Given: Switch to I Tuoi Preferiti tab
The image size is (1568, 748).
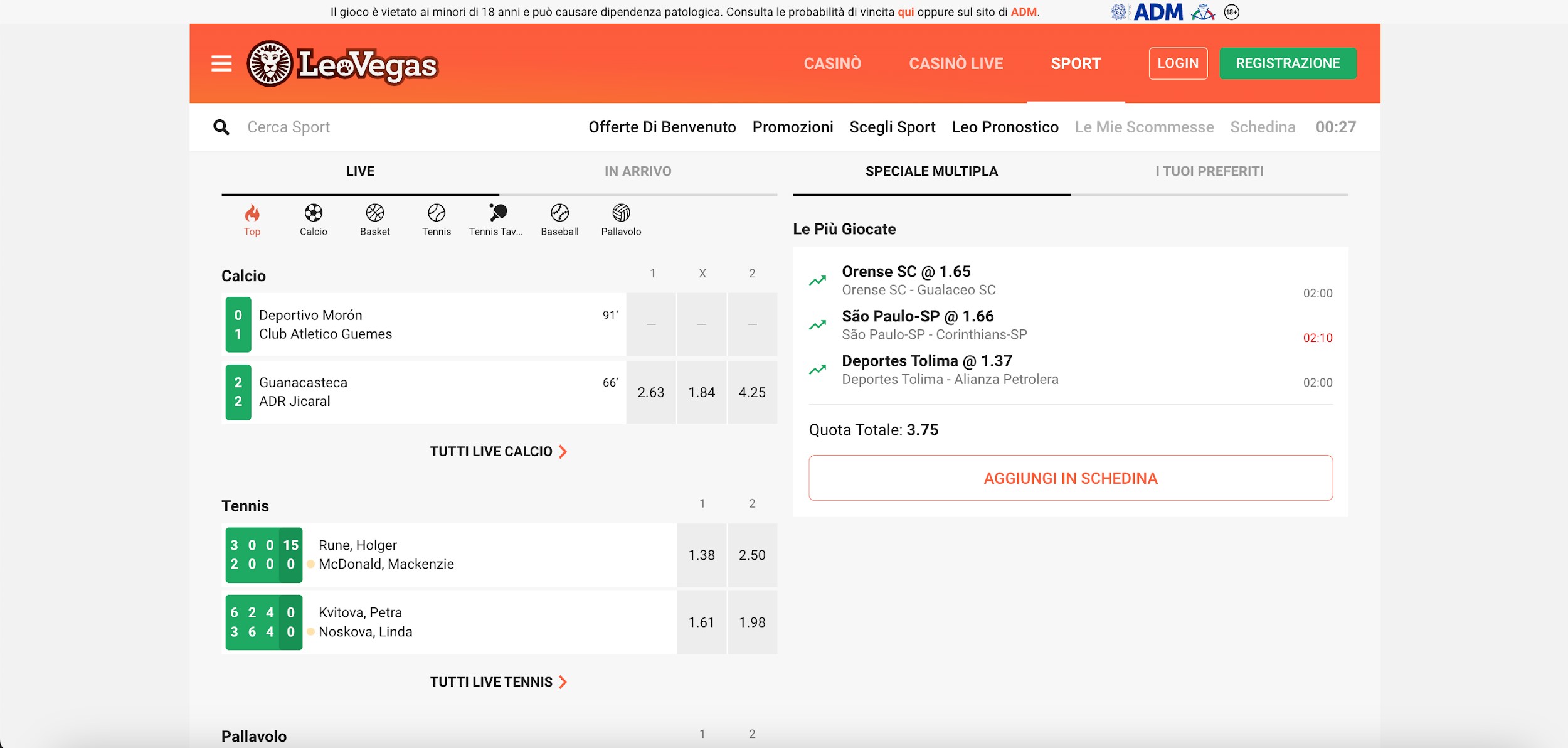Looking at the screenshot, I should point(1209,171).
